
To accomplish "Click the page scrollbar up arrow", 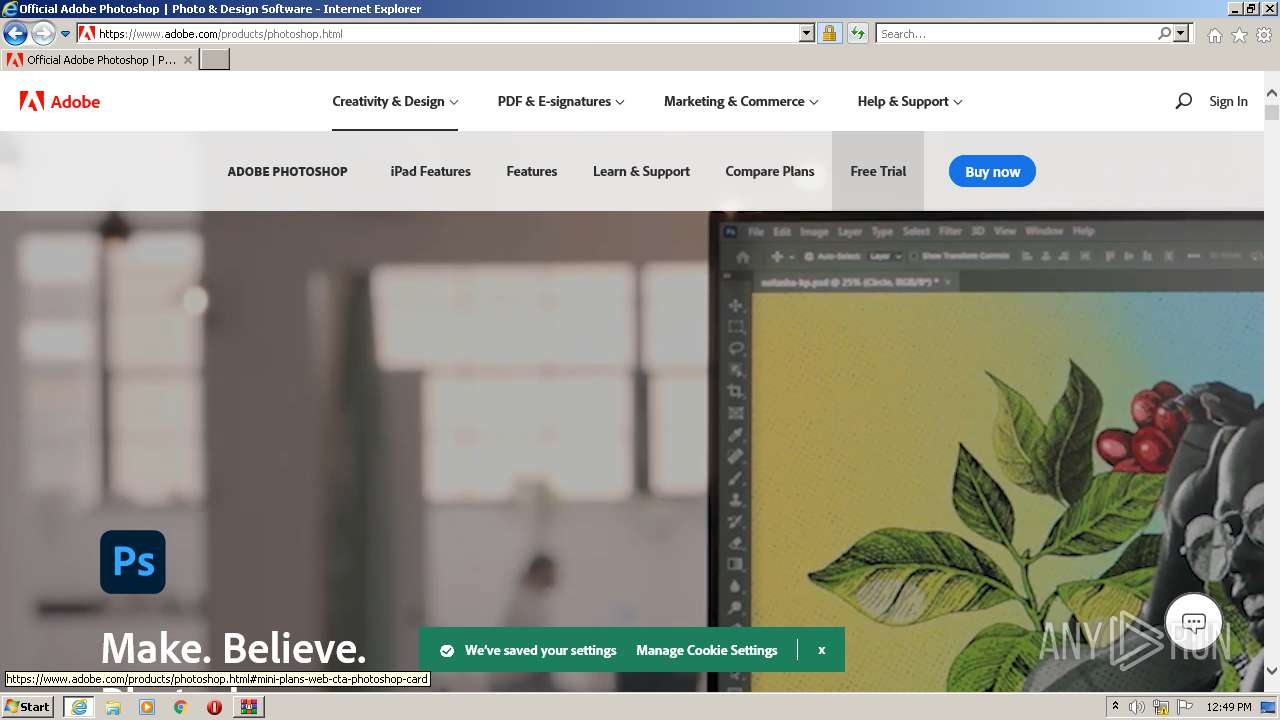I will pos(1272,94).
